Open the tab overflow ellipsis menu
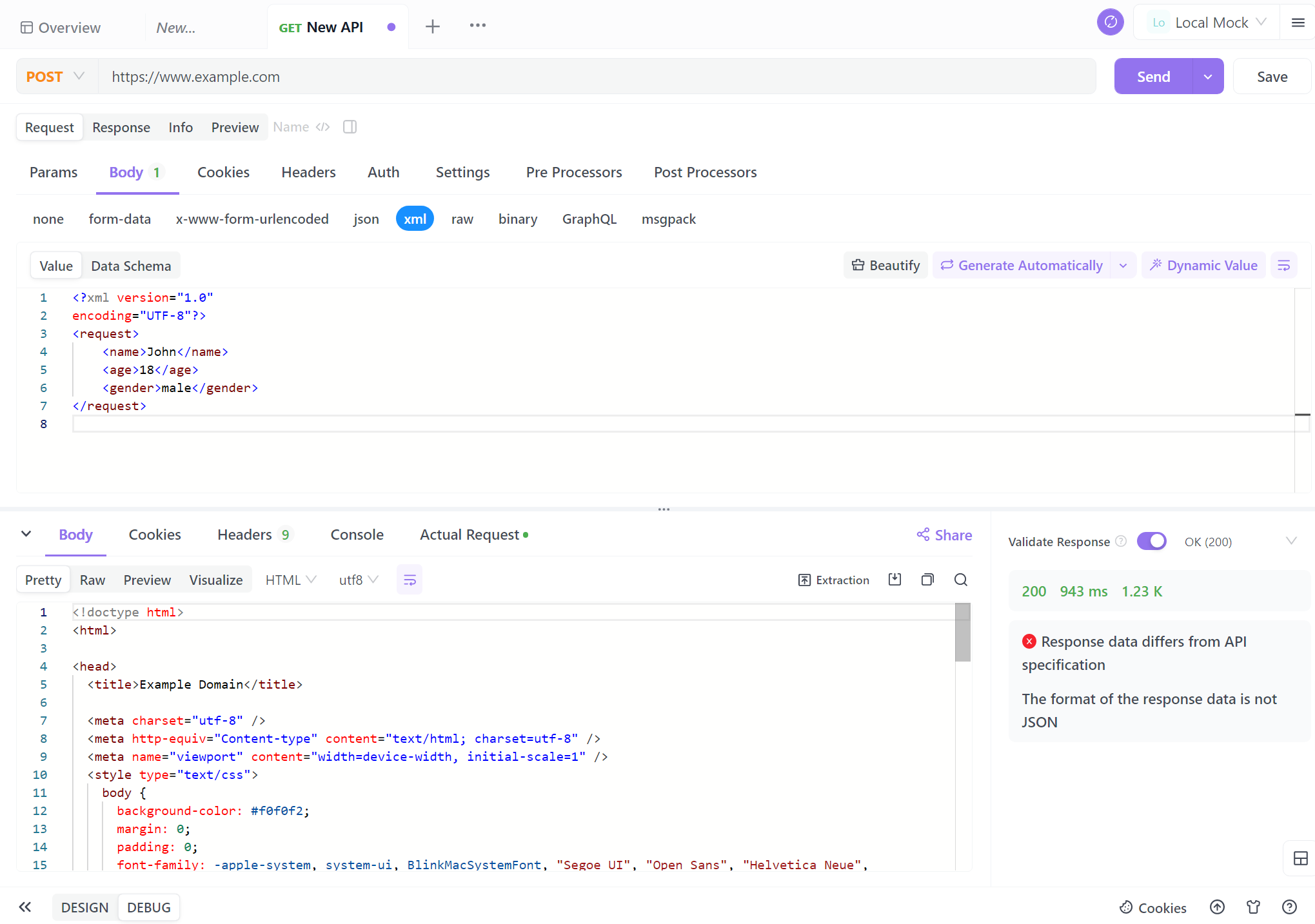1315x924 pixels. (478, 26)
